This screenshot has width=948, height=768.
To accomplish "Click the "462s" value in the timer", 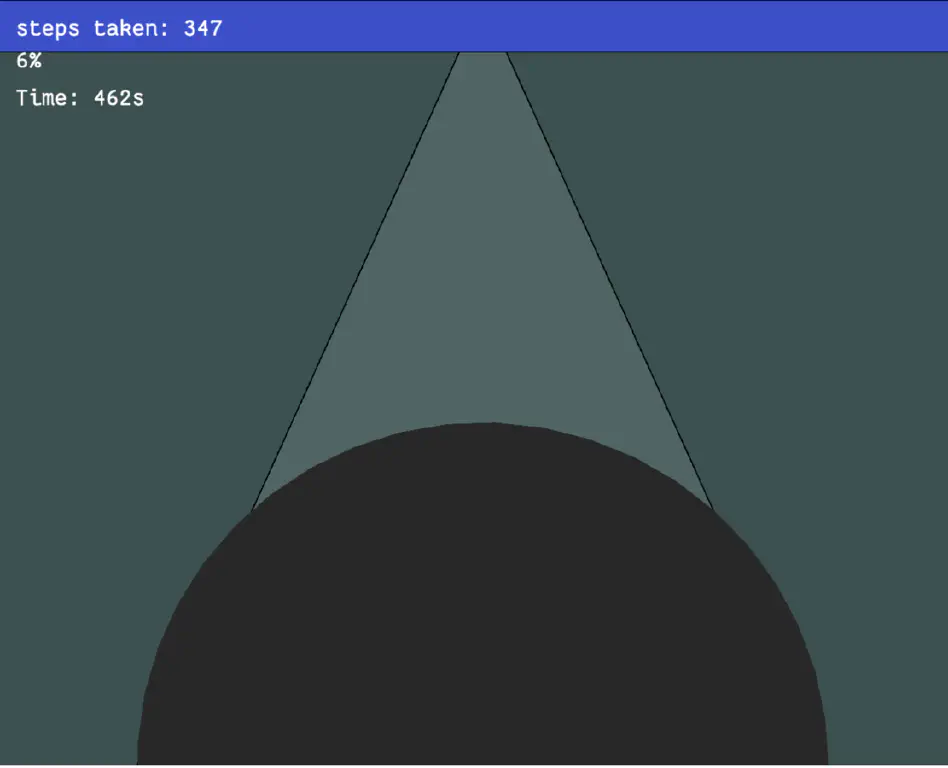I will click(118, 98).
